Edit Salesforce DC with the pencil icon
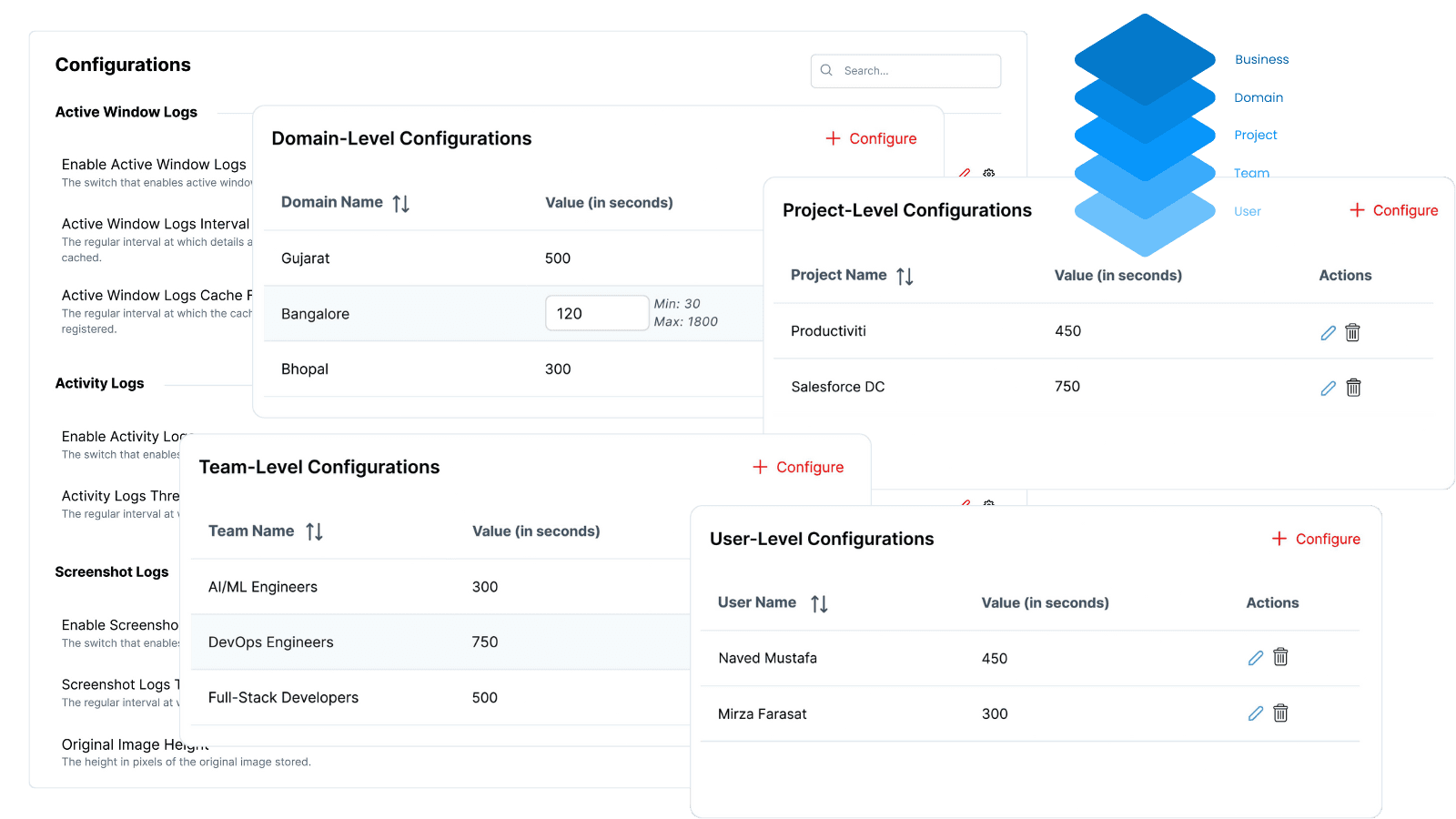The height and width of the screenshot is (819, 1456). [x=1329, y=388]
